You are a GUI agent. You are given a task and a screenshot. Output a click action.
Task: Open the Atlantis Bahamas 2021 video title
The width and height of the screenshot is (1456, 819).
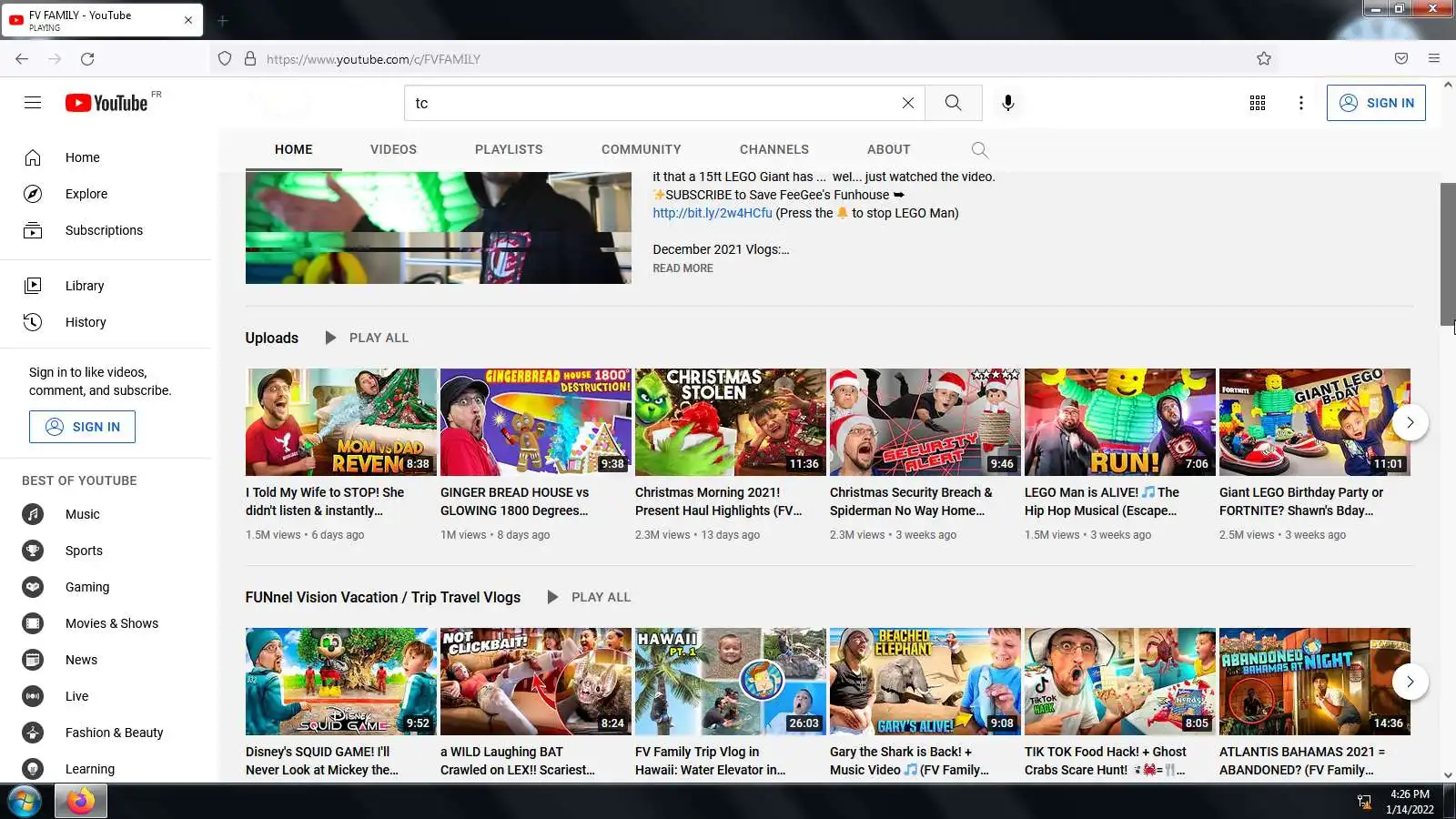tap(1302, 761)
